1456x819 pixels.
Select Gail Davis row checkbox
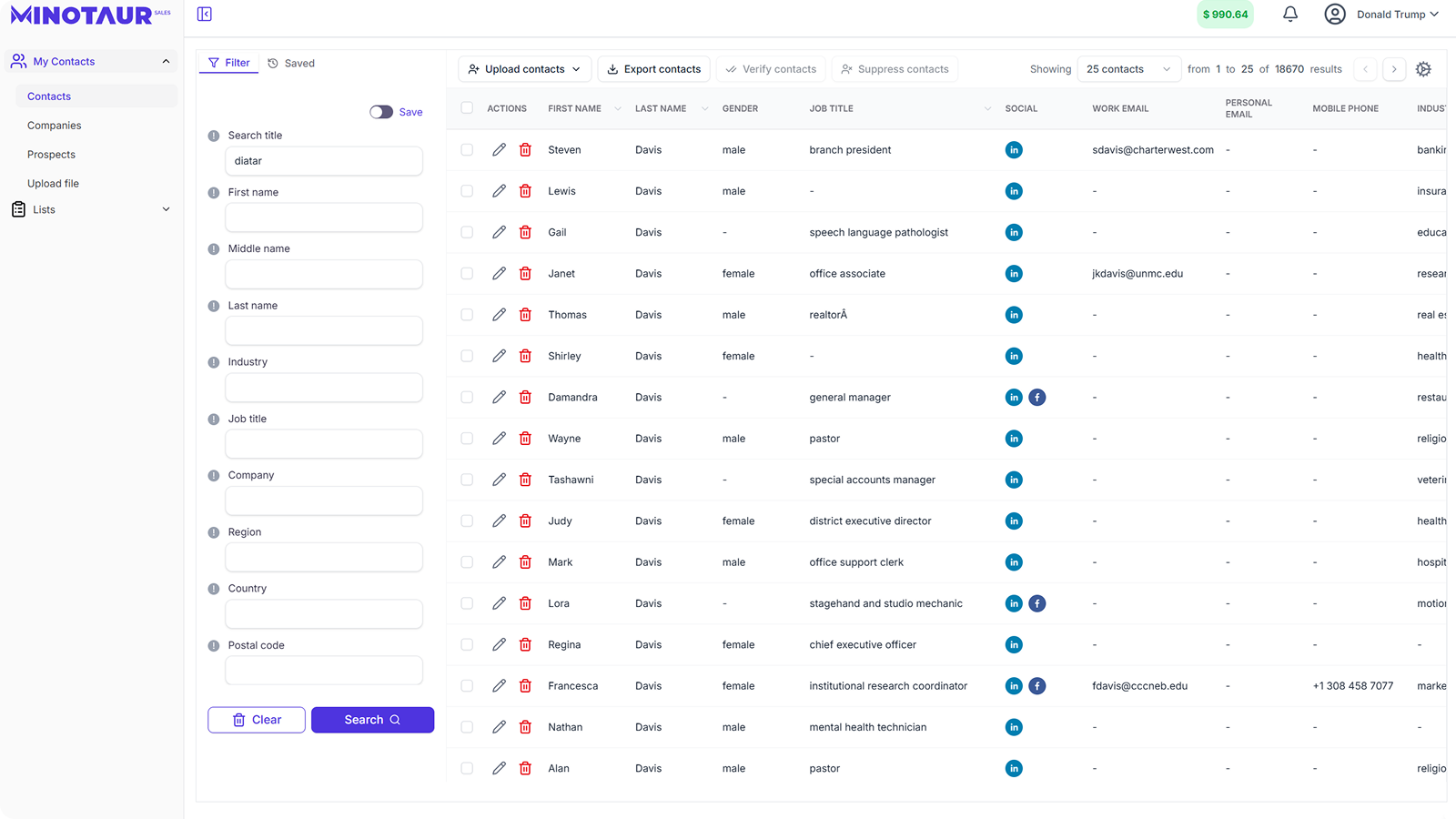(x=467, y=232)
